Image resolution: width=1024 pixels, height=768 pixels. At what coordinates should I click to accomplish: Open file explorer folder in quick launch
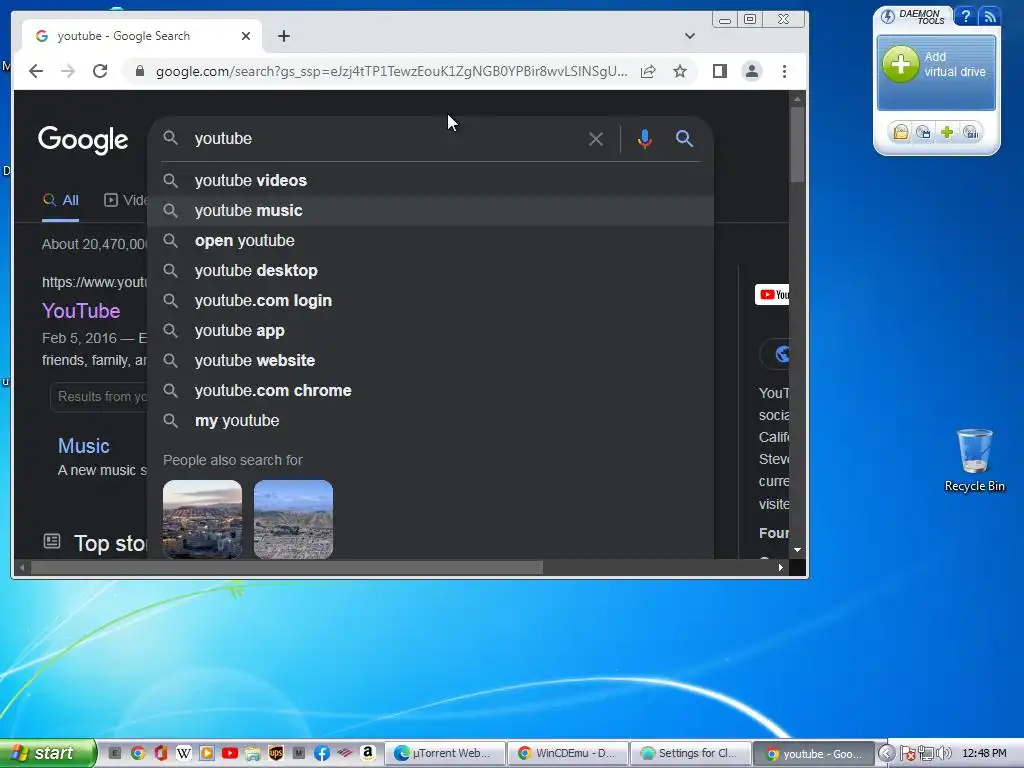253,753
